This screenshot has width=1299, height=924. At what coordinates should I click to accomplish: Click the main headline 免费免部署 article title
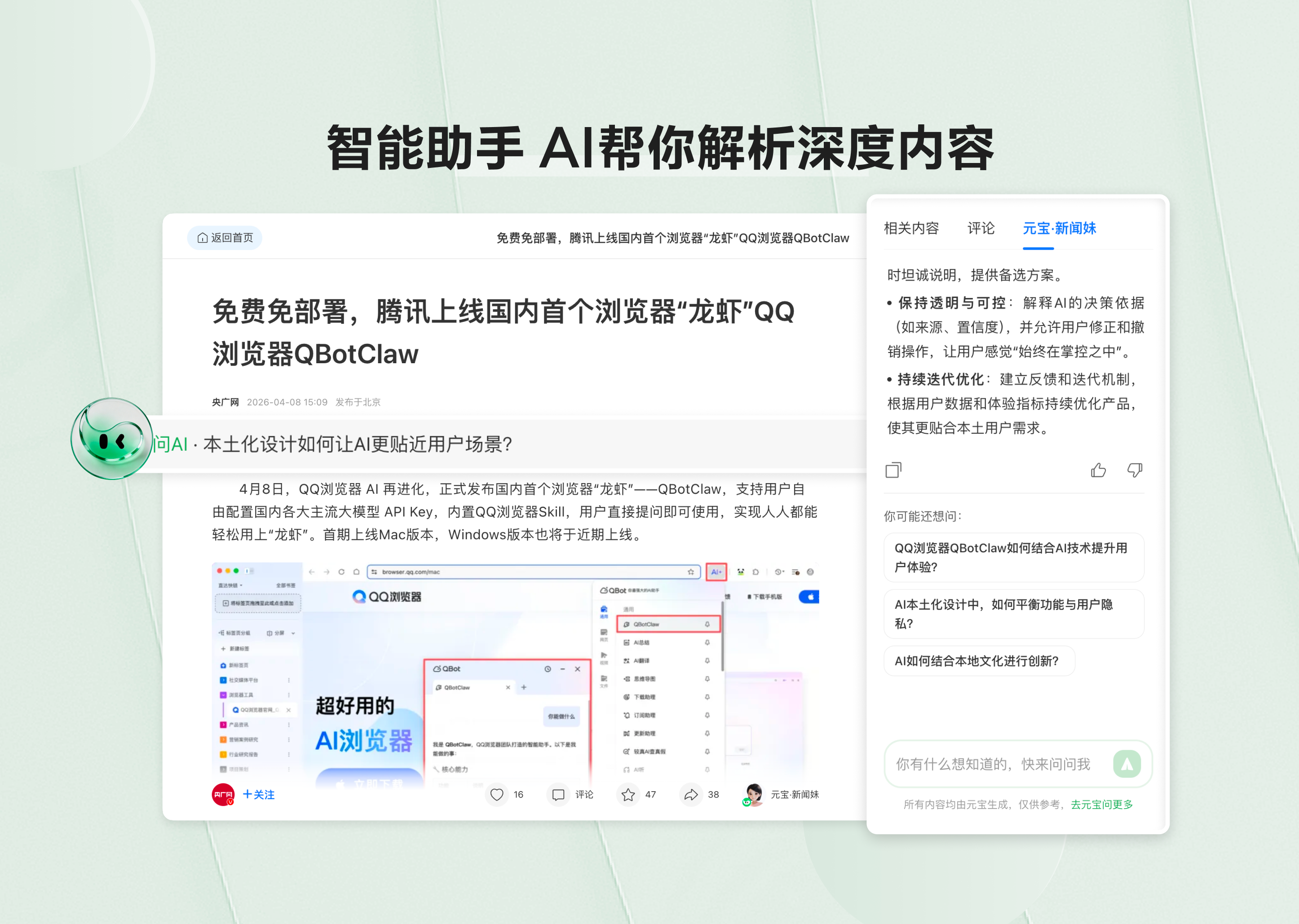(503, 333)
